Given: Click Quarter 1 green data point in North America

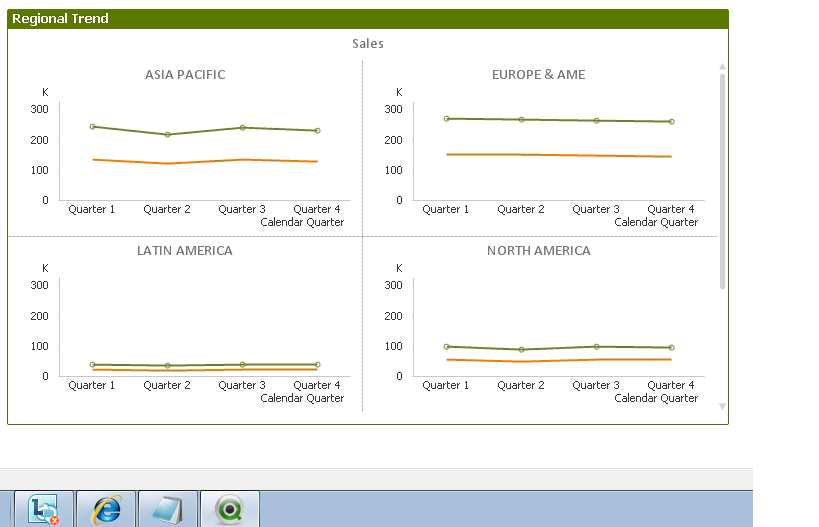Looking at the screenshot, I should tap(447, 346).
